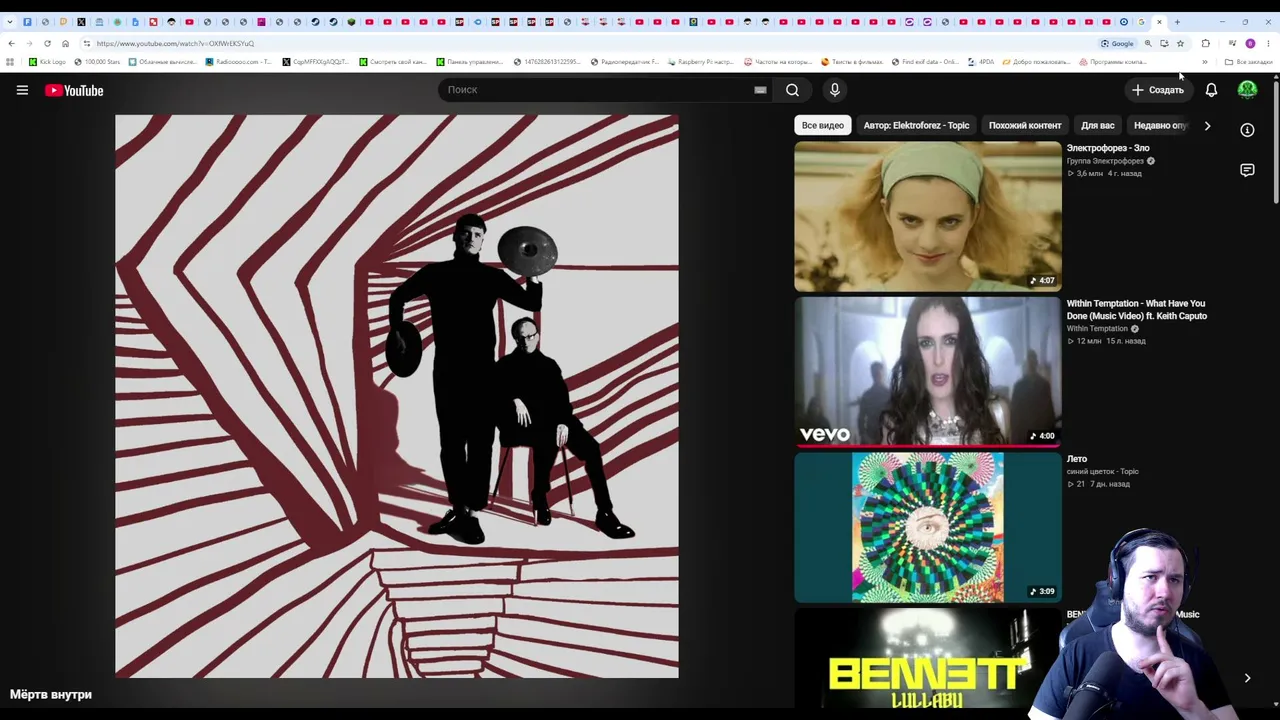
Task: Open the 'Электрофорез - Зло' video title
Action: [x=1107, y=148]
